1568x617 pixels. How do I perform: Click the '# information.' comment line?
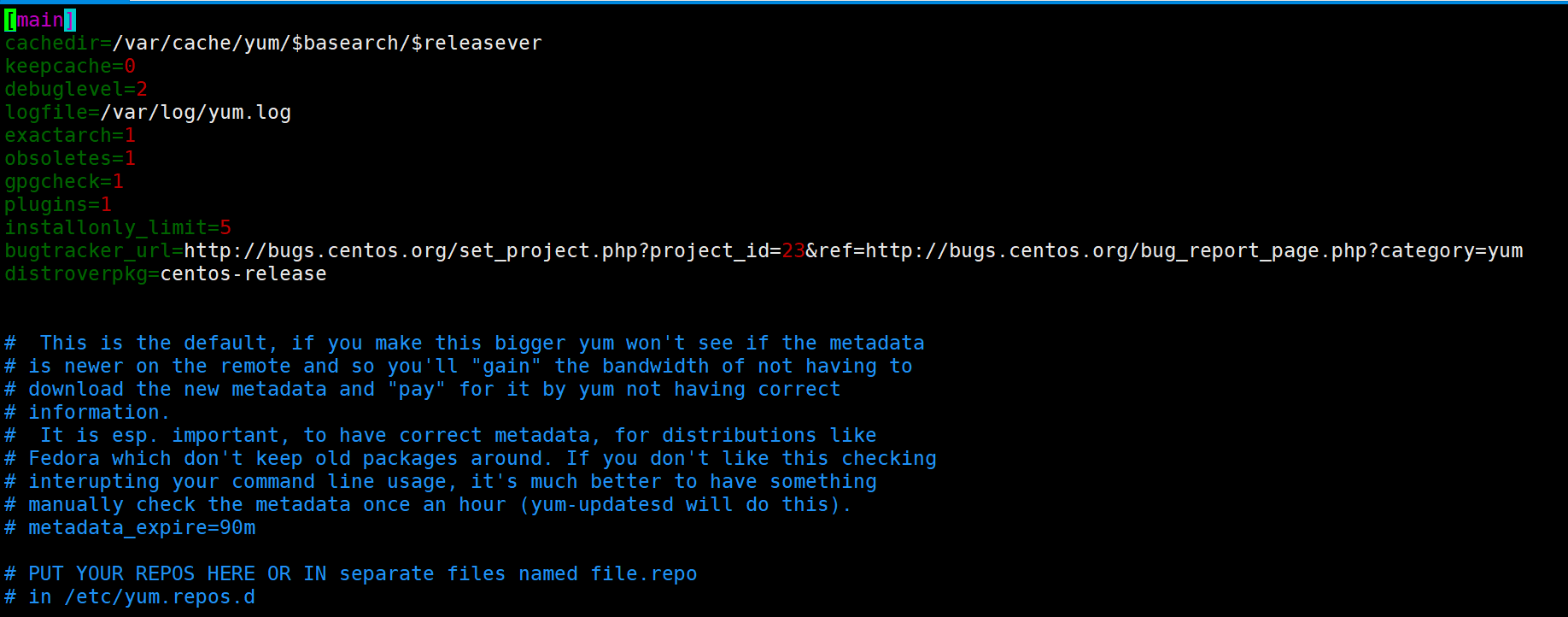87,412
